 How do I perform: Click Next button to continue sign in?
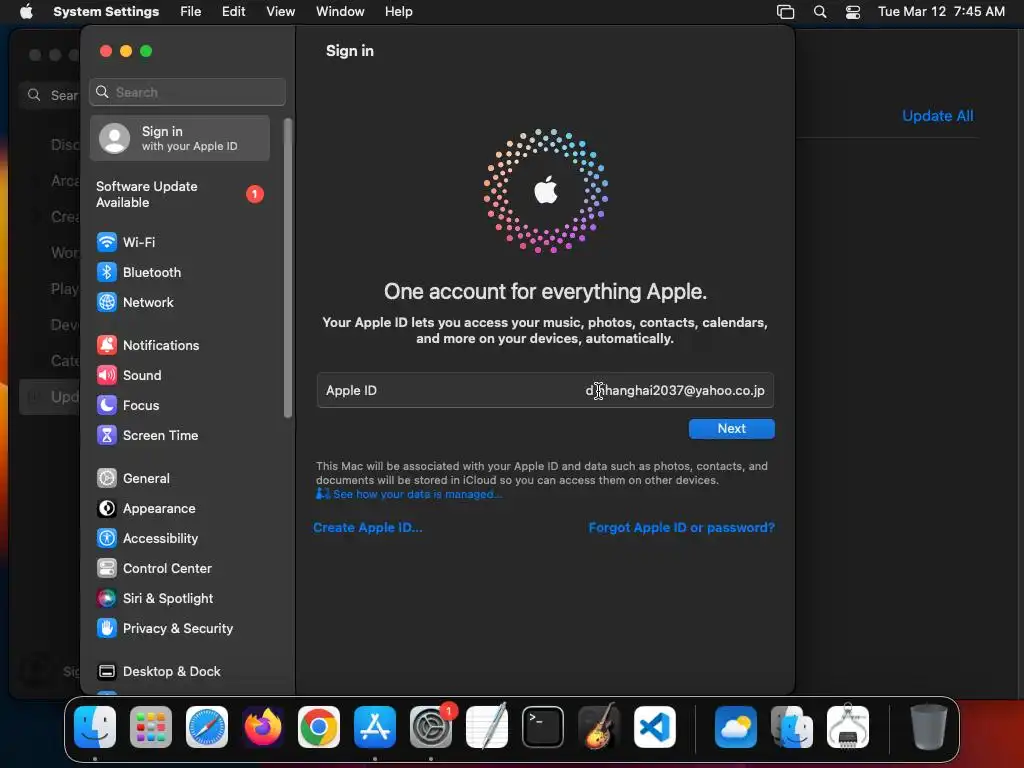(731, 428)
